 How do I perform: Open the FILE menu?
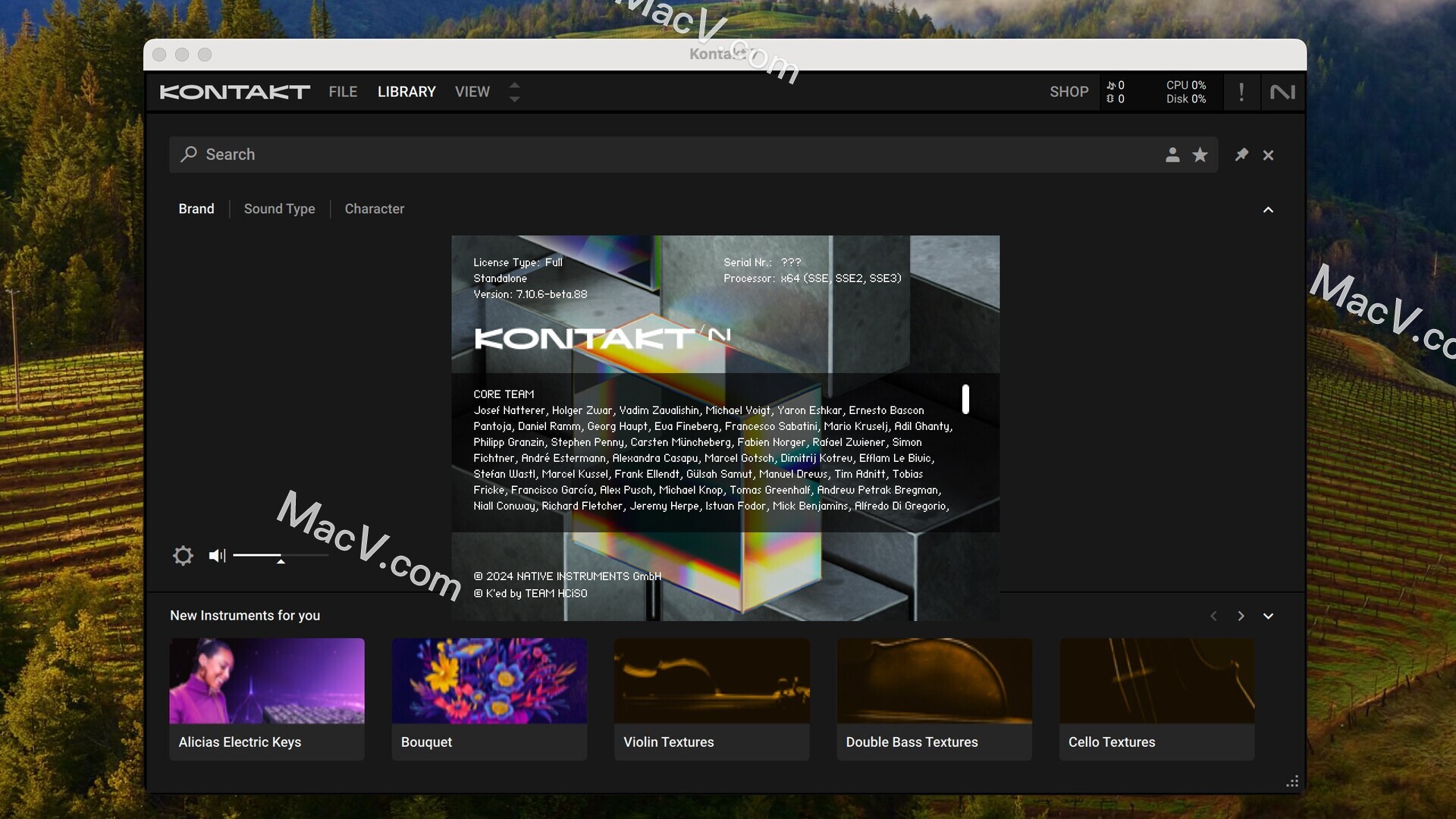(343, 92)
